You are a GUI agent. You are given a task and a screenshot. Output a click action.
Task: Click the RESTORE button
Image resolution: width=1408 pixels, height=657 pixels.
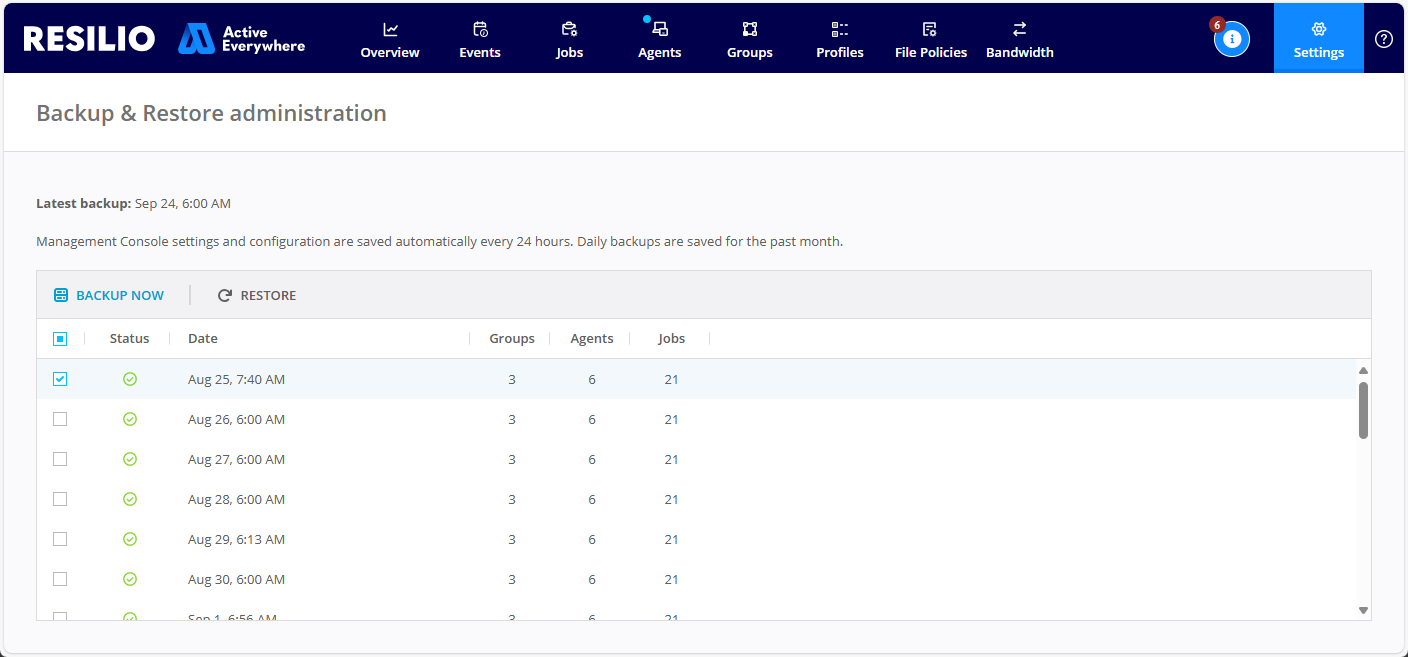point(257,295)
